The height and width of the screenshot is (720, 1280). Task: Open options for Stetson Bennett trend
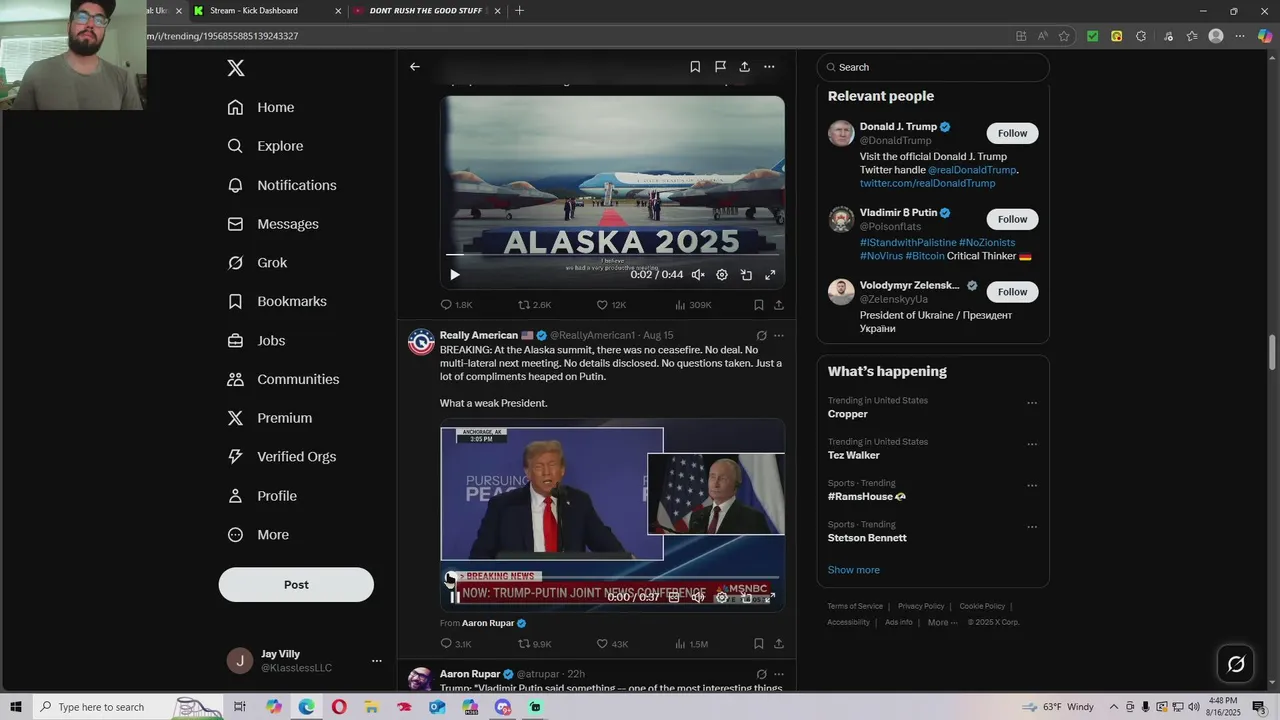(x=1032, y=527)
